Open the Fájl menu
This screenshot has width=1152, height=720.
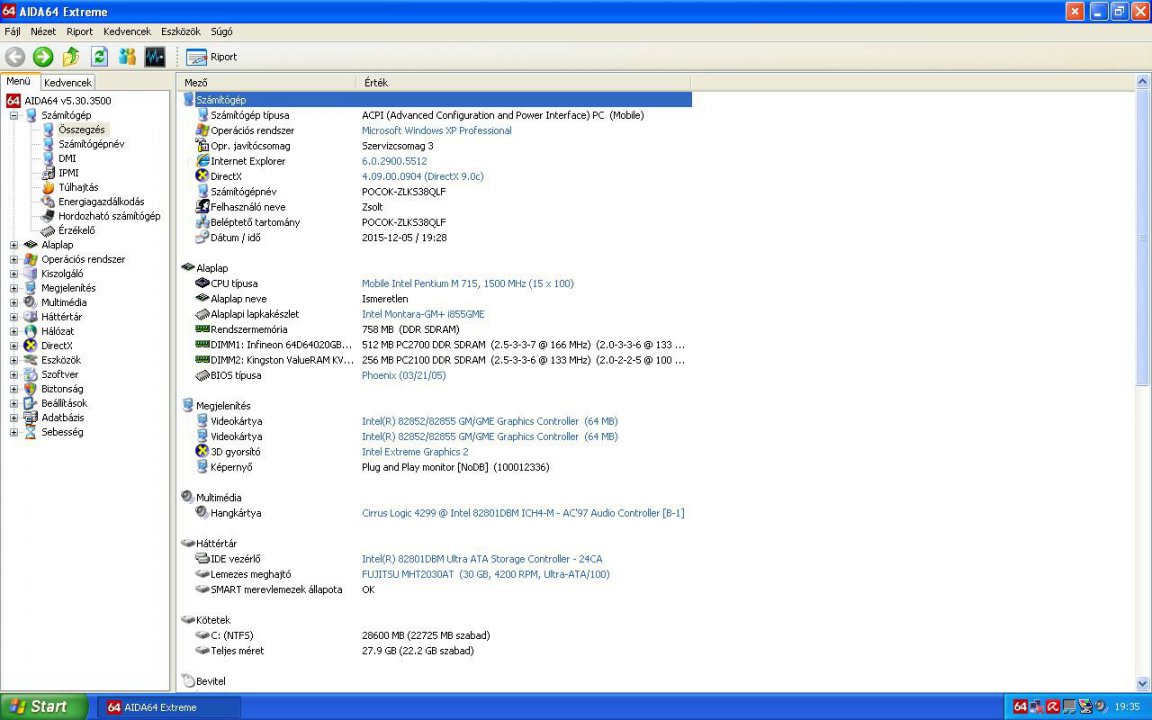coord(12,32)
